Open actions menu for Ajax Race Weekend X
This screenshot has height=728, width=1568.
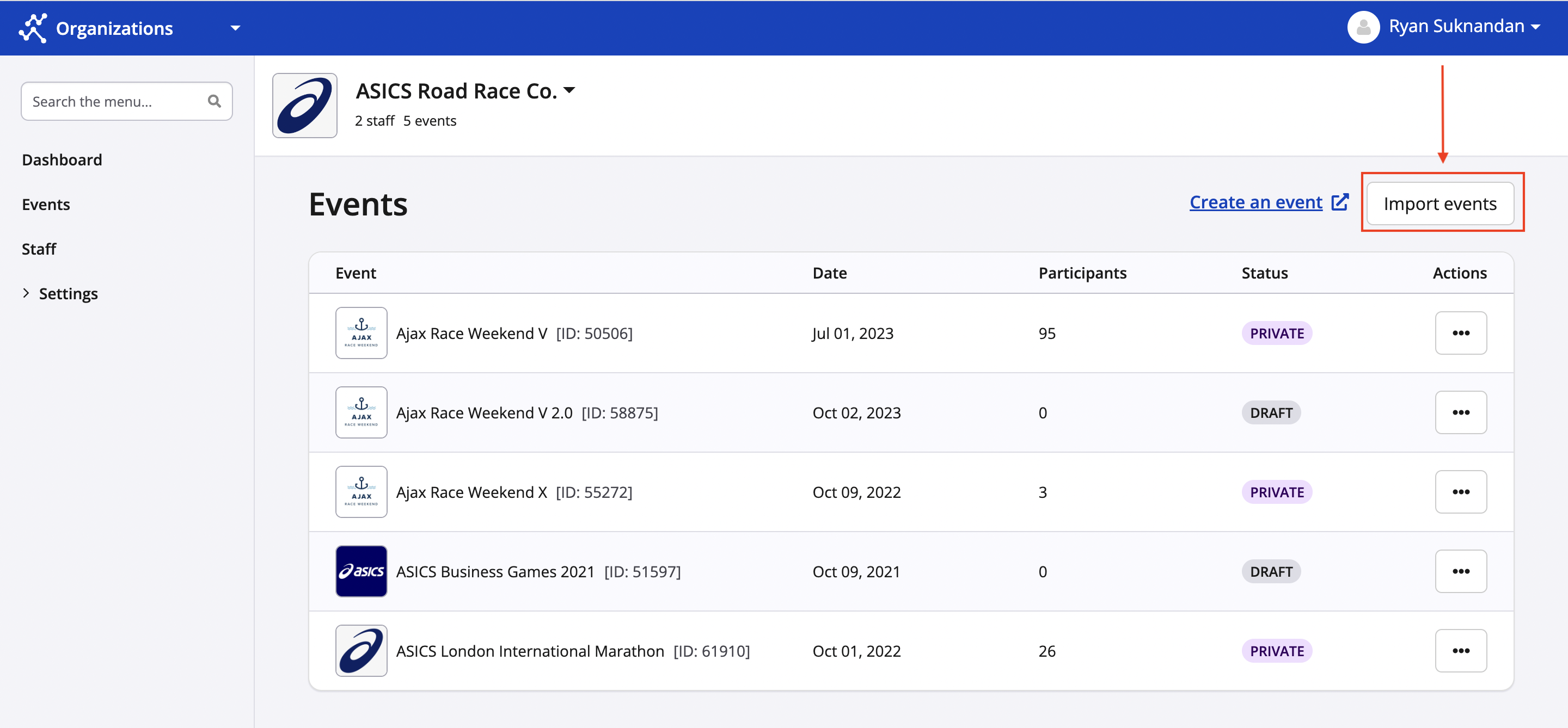point(1461,492)
